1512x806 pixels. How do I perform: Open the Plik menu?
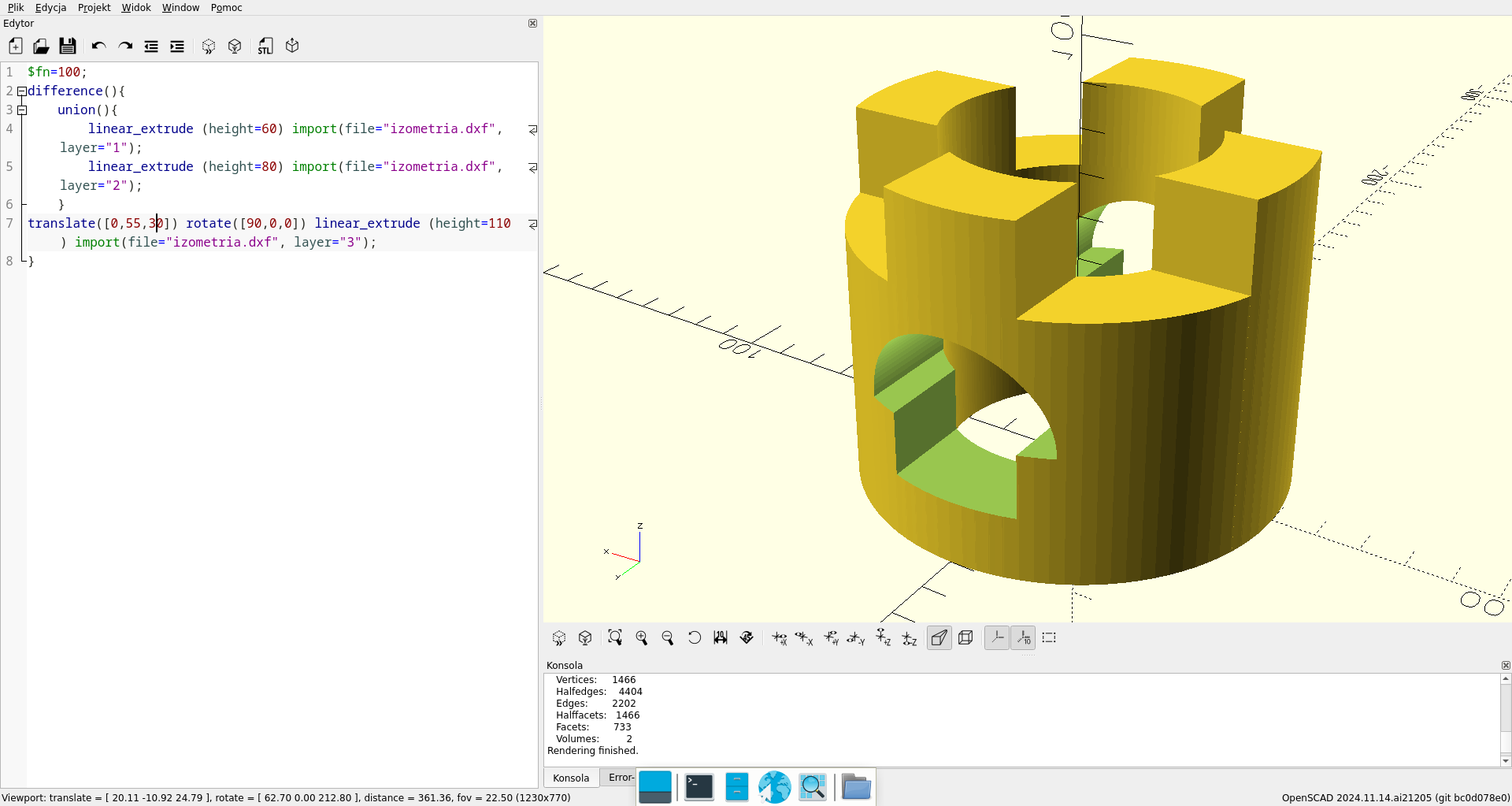[16, 8]
